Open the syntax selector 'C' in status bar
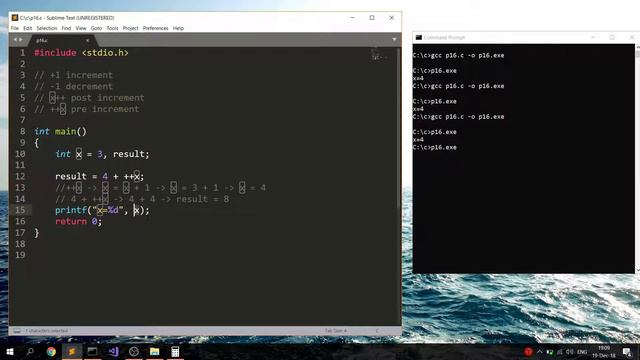This screenshot has width=640, height=360. click(x=377, y=331)
